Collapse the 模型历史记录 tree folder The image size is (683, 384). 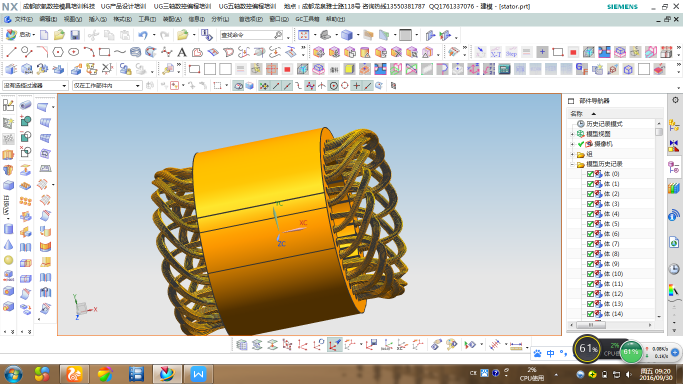572,164
